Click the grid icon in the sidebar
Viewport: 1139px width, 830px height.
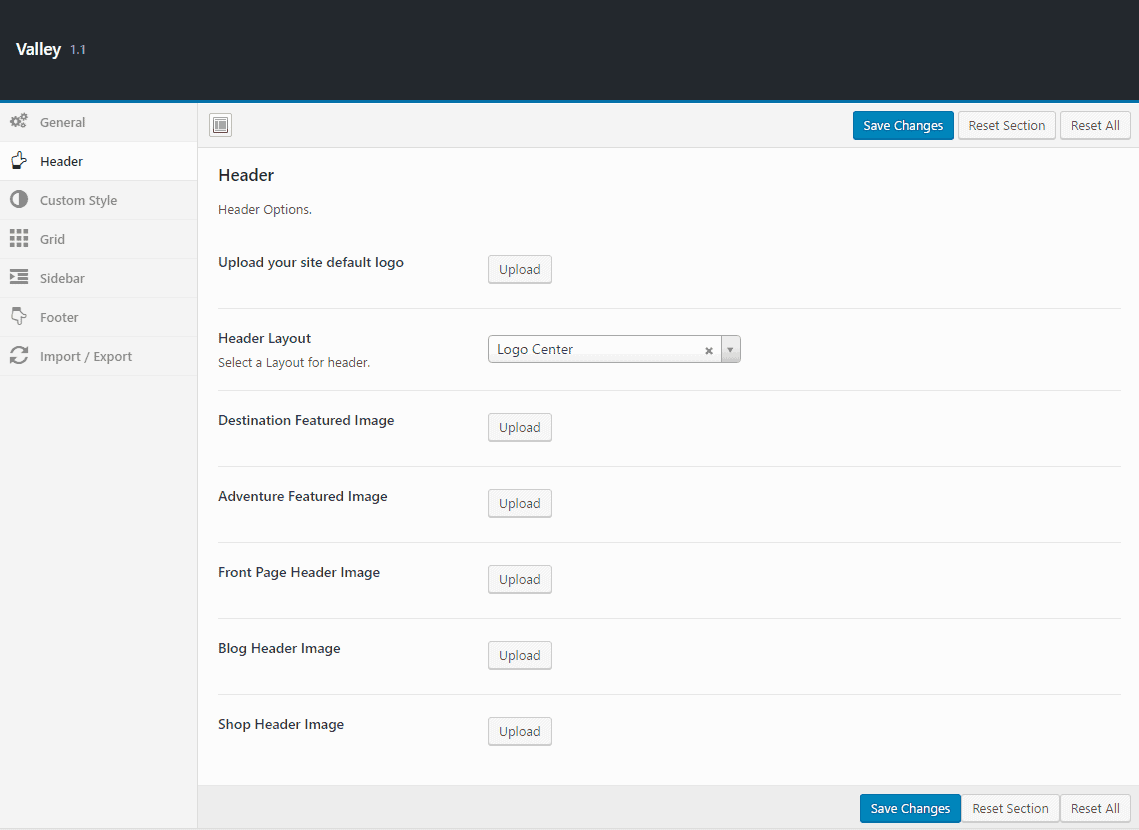pyautogui.click(x=19, y=238)
